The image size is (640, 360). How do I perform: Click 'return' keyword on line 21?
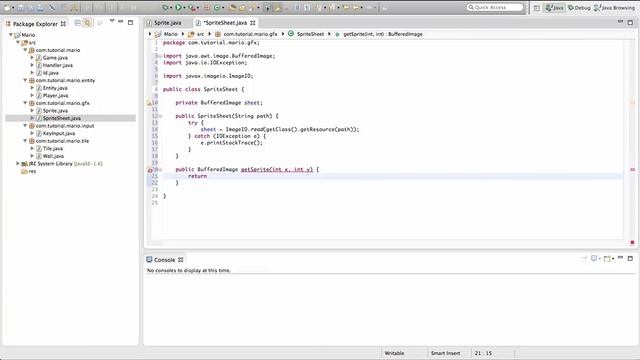[x=198, y=176]
